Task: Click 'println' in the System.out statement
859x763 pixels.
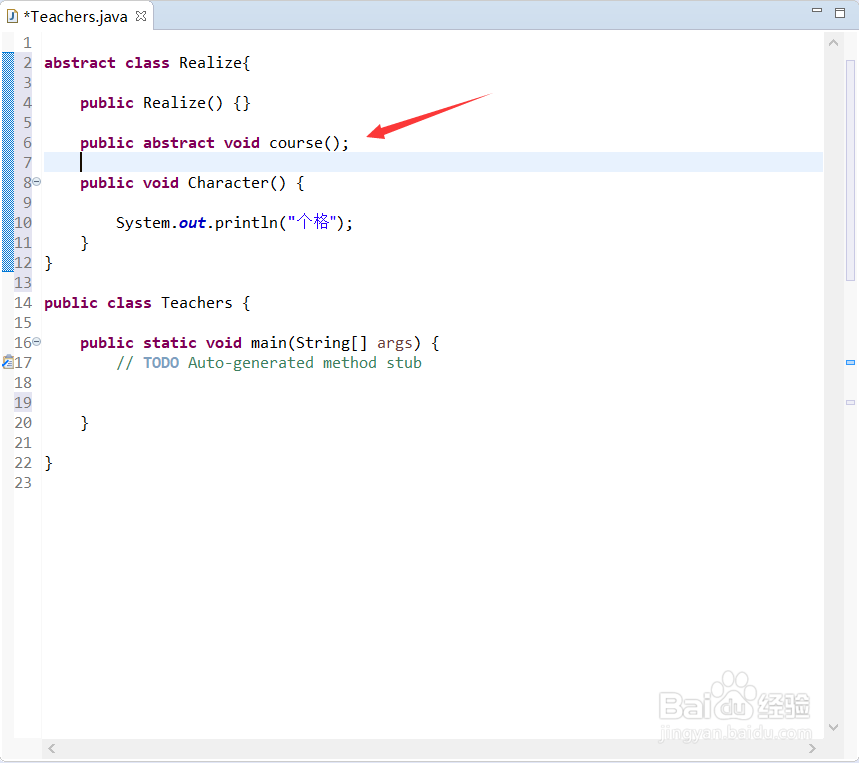Action: pos(247,223)
